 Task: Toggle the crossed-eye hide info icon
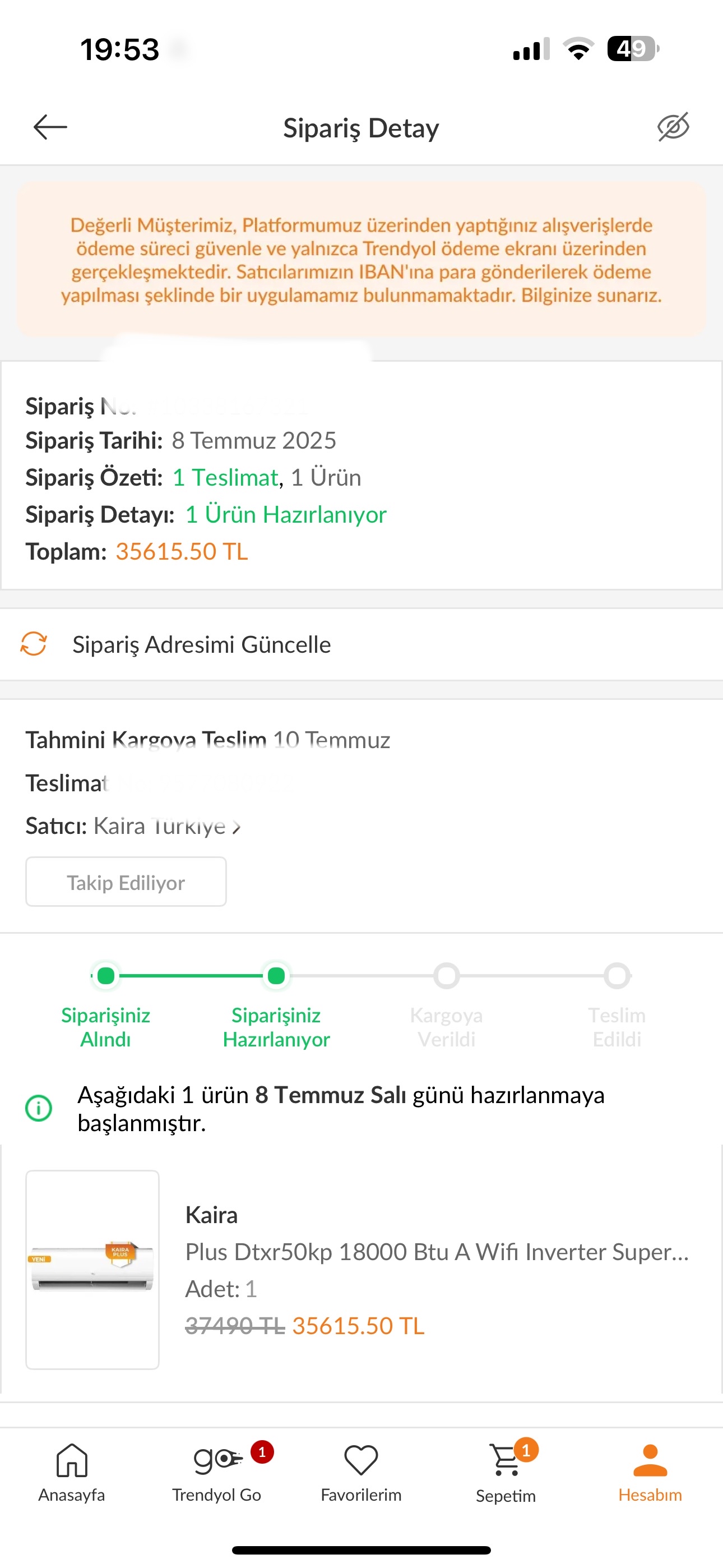tap(673, 127)
